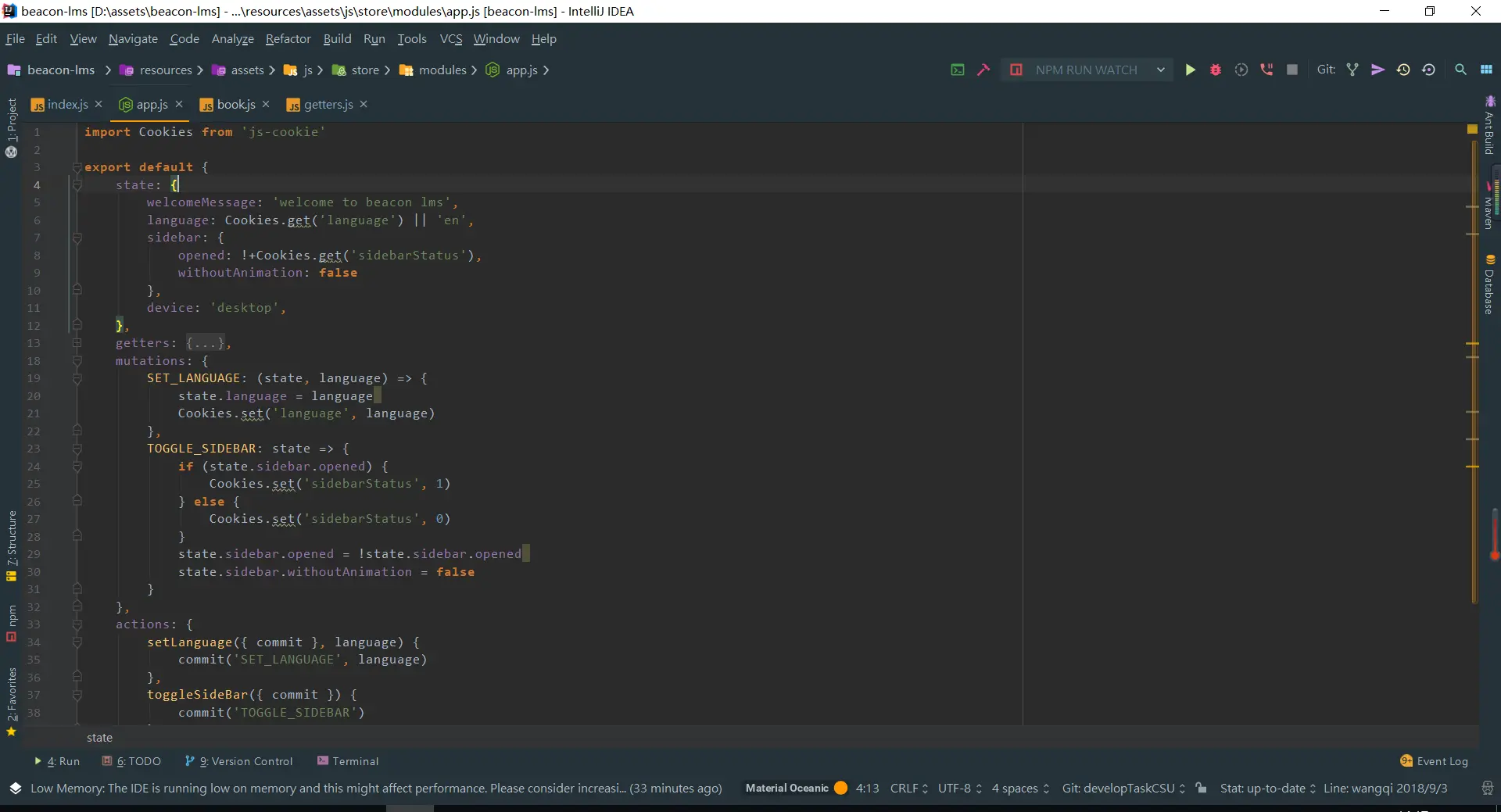Click the Git Update Project branch icon
This screenshot has width=1501, height=812.
coord(1352,70)
